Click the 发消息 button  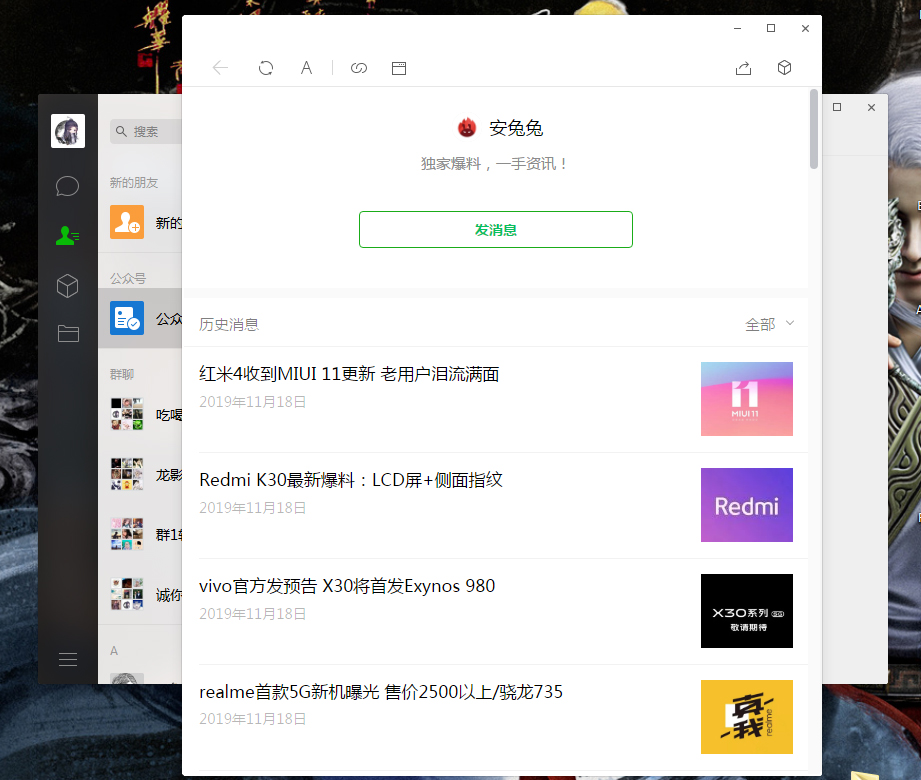495,229
